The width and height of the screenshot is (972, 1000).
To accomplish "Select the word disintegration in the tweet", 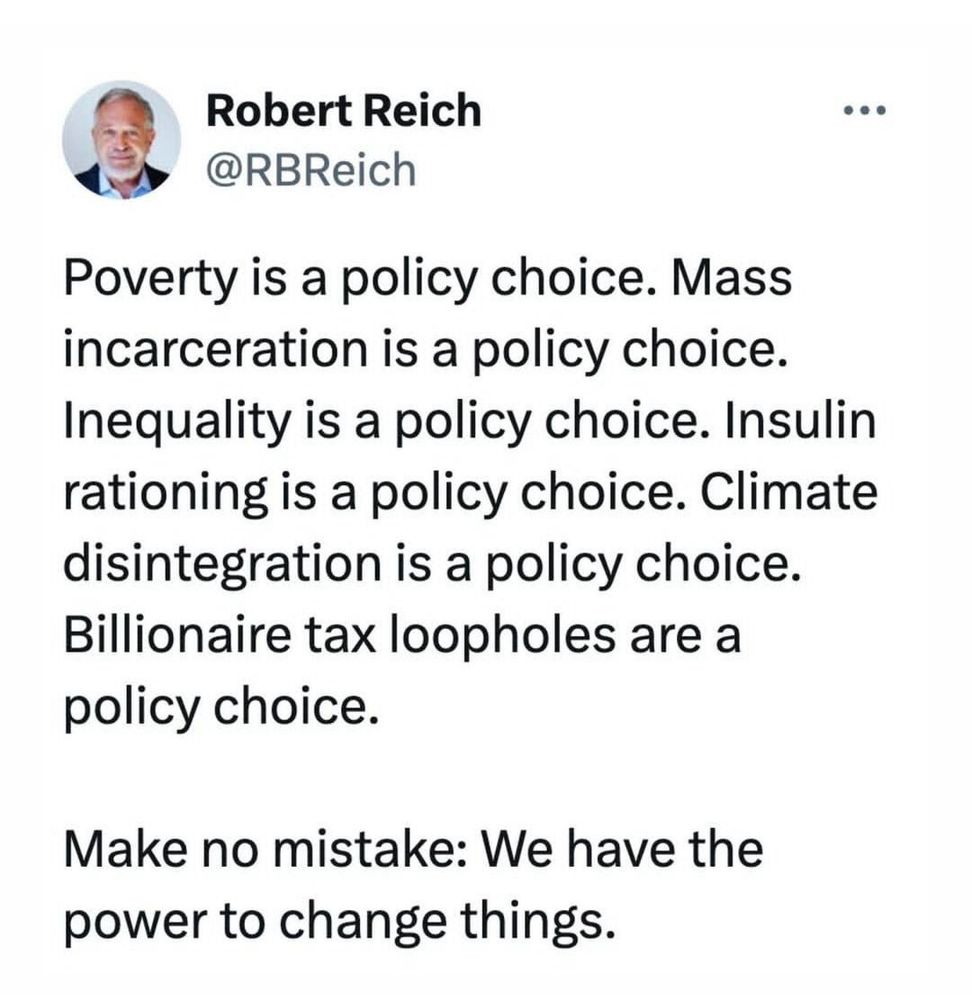I will (x=223, y=564).
